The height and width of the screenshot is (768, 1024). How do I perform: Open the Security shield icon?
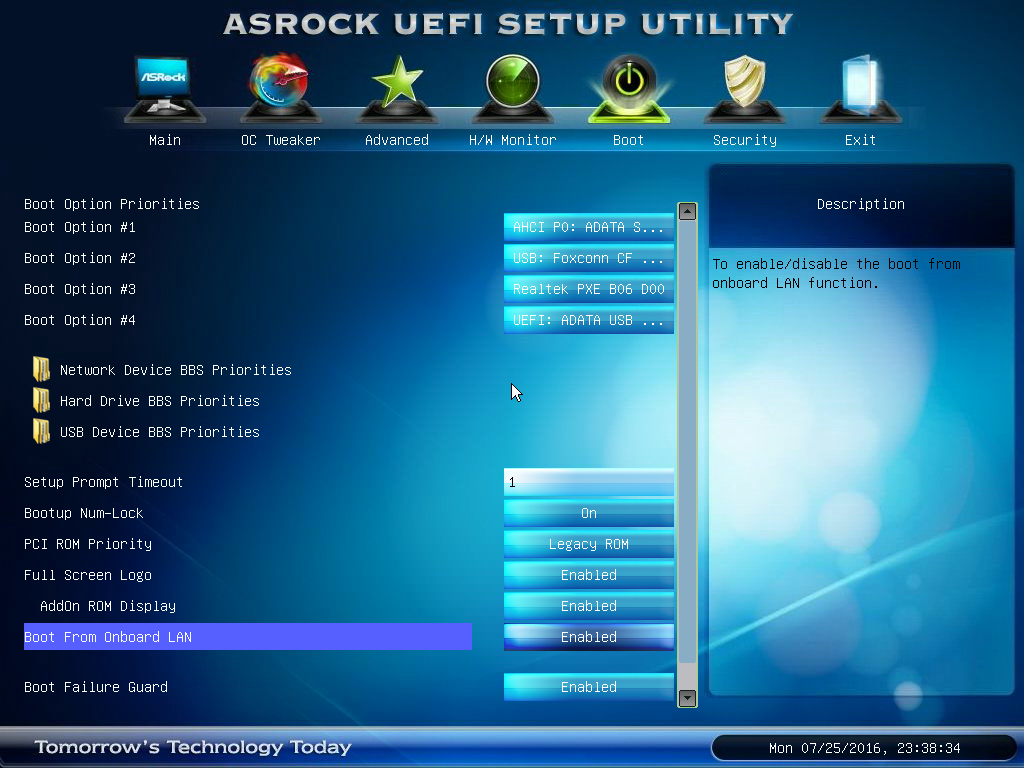(x=744, y=89)
